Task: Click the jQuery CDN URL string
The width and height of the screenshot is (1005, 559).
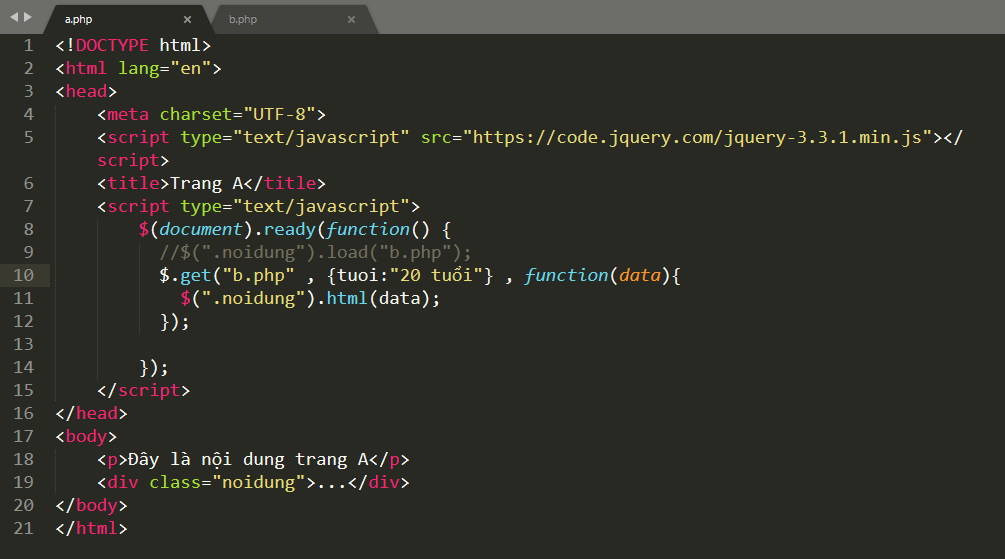Action: click(697, 138)
